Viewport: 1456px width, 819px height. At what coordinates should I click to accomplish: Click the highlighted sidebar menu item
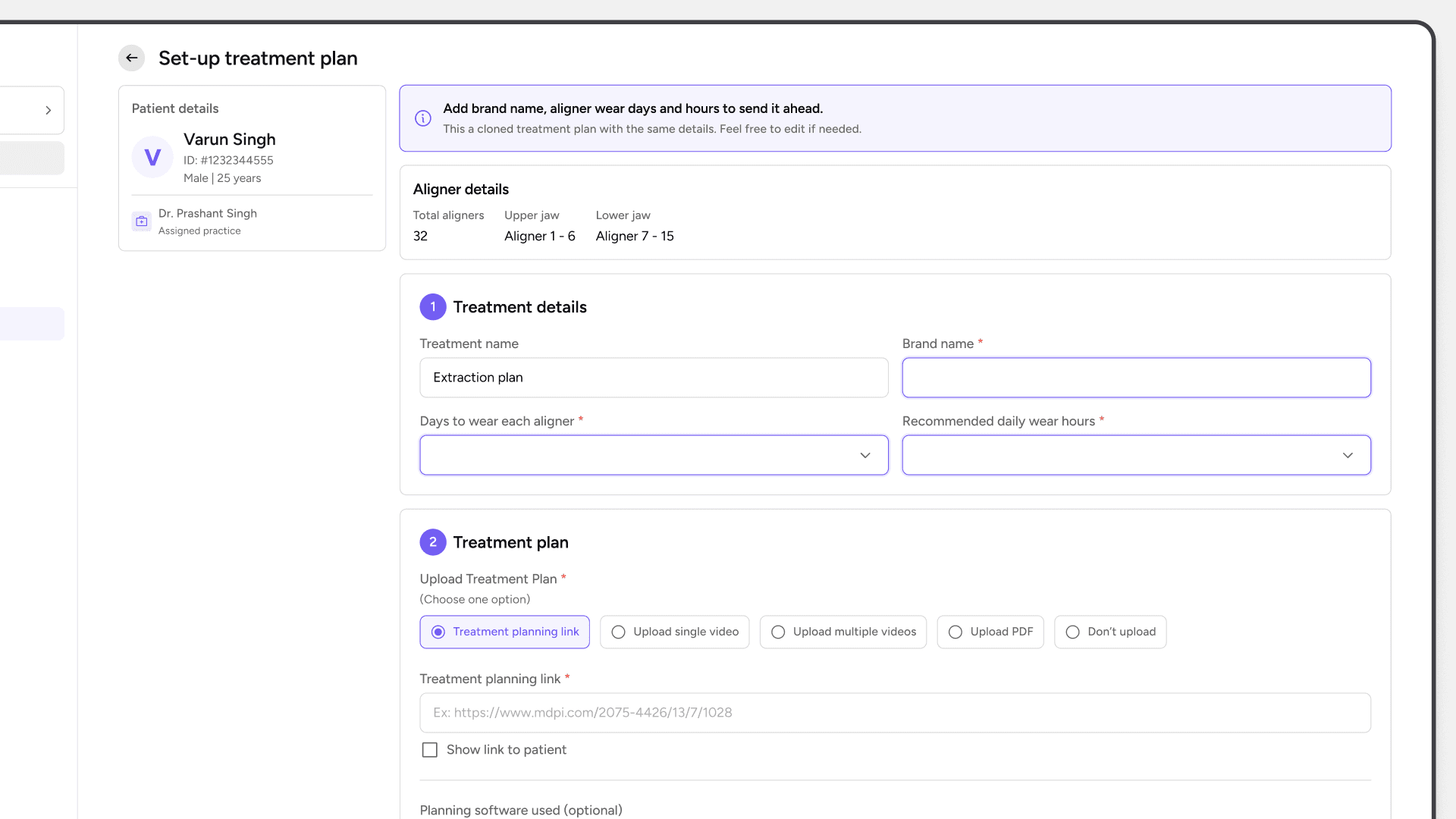(32, 324)
